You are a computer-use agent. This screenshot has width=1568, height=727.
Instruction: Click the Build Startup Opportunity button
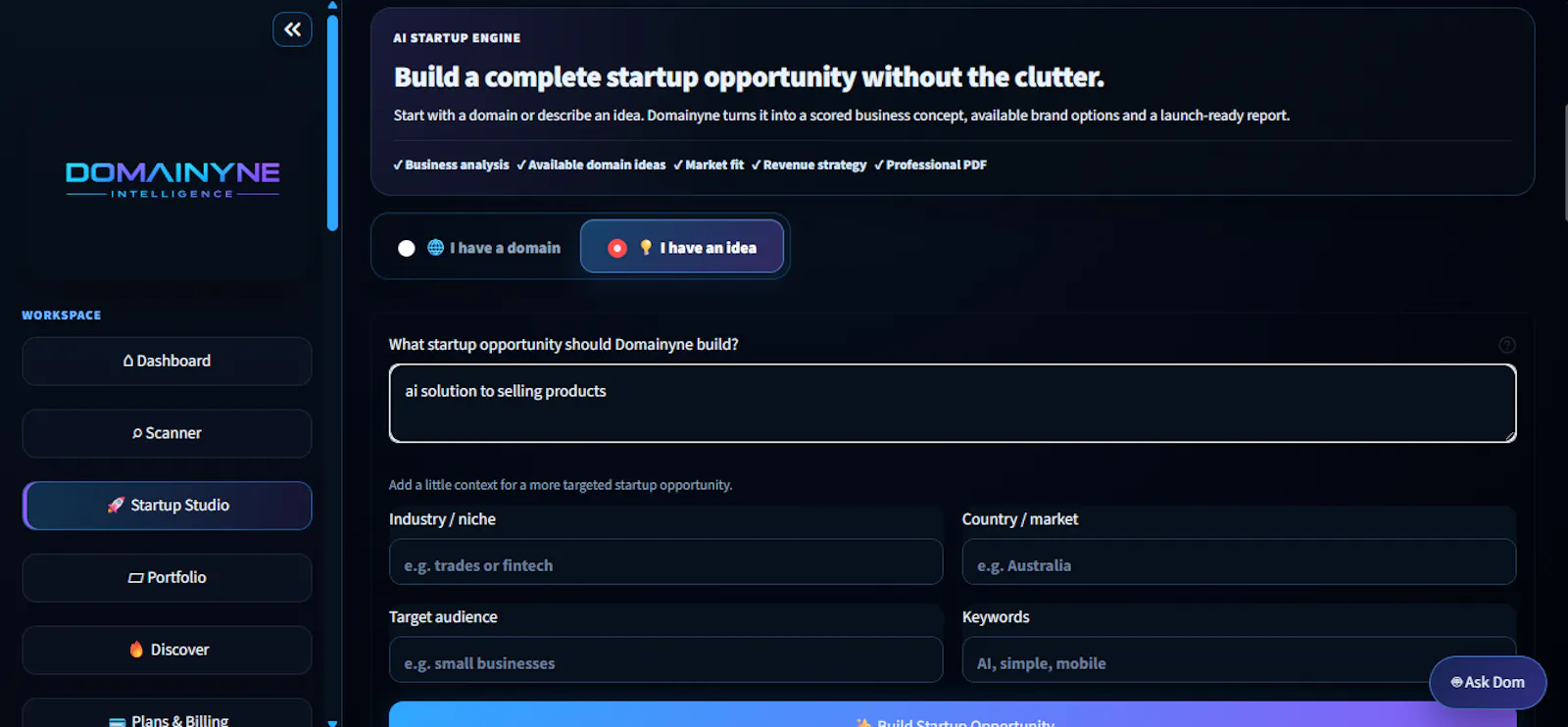click(x=953, y=716)
